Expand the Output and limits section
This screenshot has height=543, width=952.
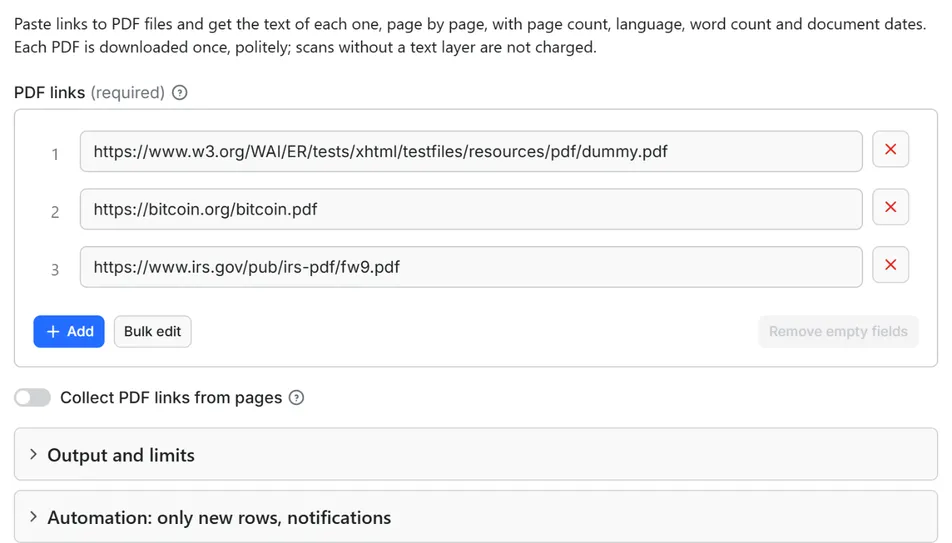point(476,454)
